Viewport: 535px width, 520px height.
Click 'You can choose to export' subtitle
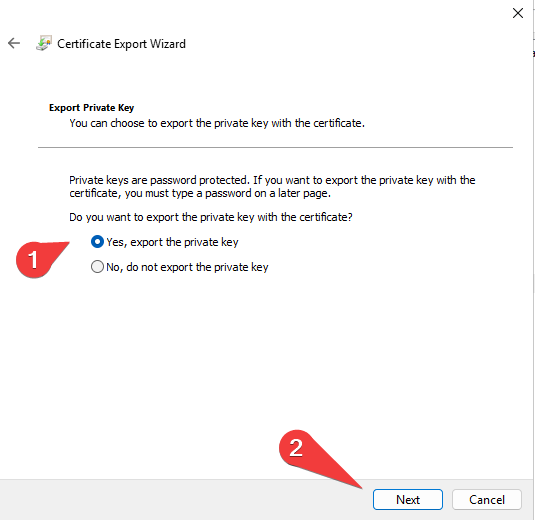217,123
